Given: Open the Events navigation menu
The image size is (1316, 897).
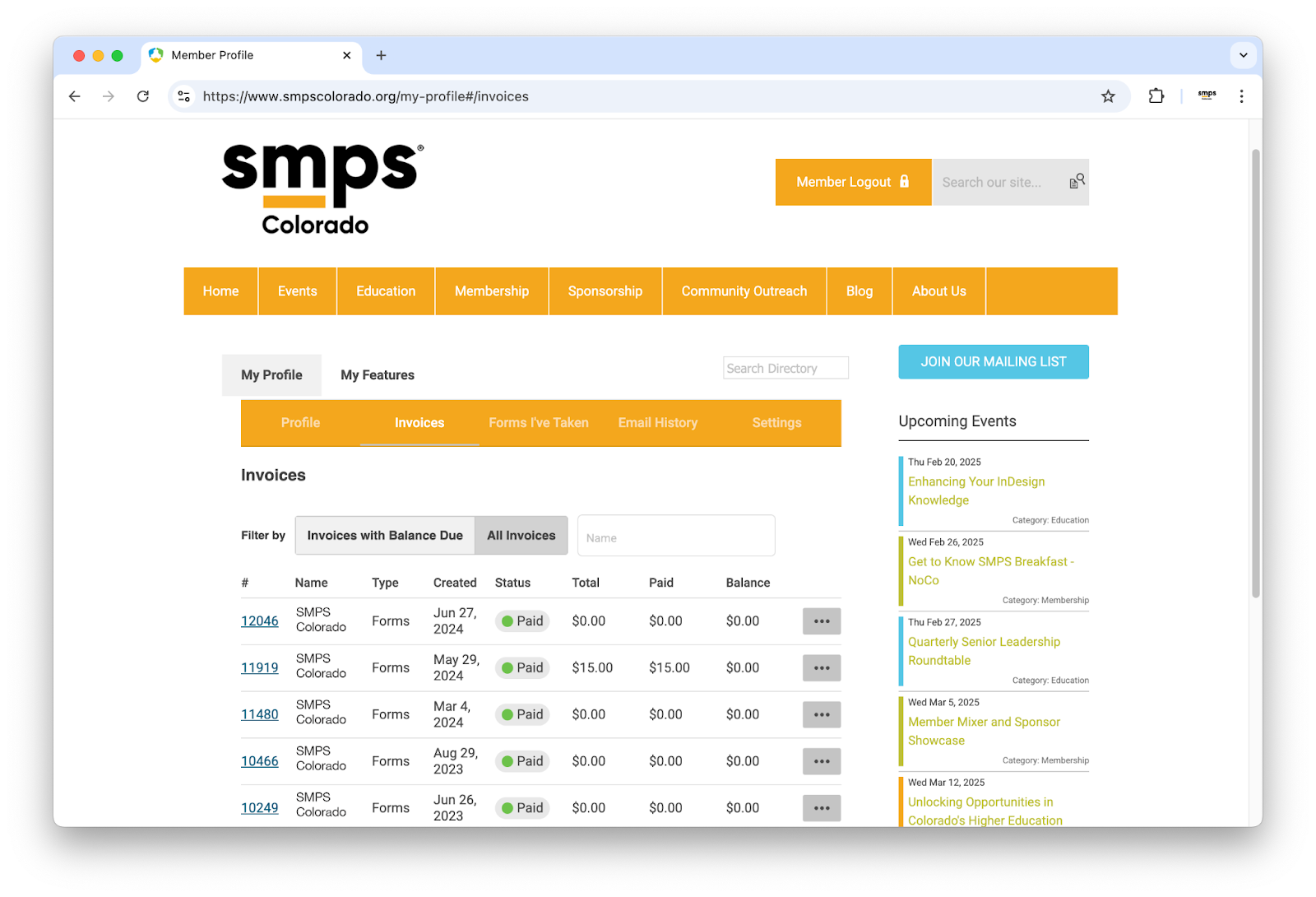Looking at the screenshot, I should (x=297, y=291).
